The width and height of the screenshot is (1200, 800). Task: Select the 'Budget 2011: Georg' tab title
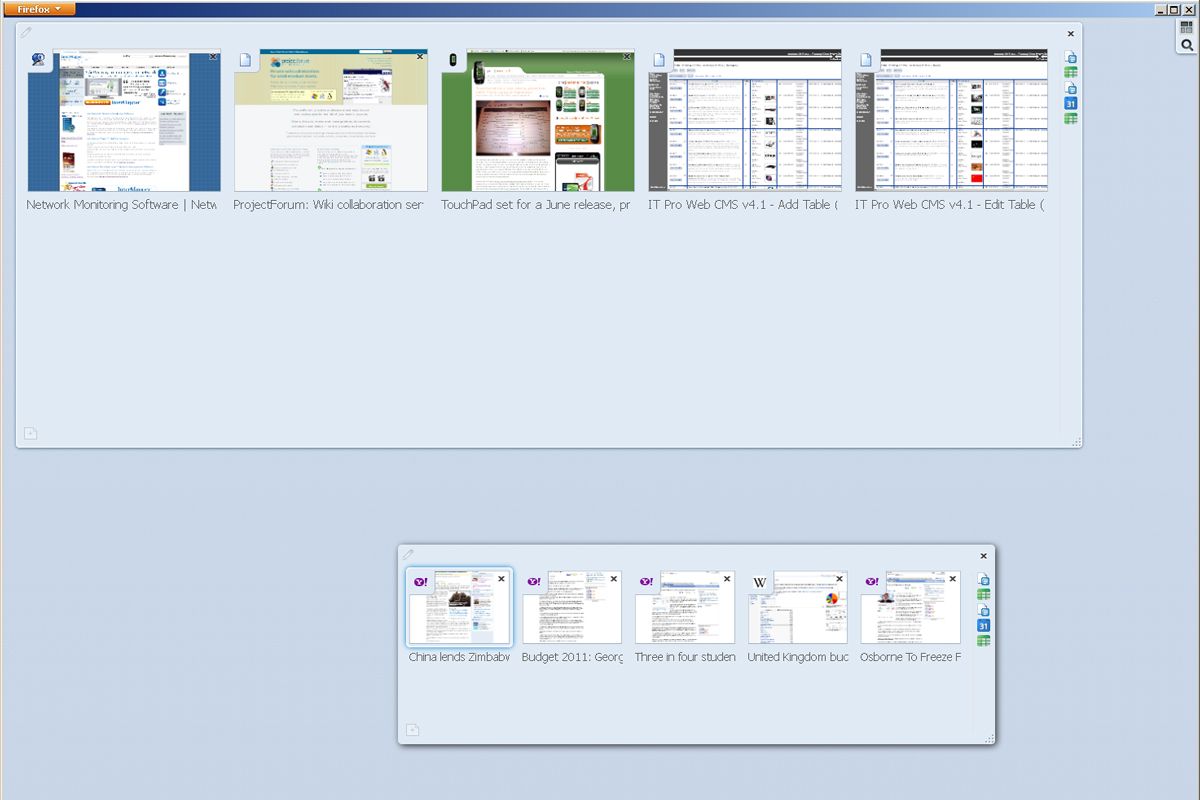572,657
